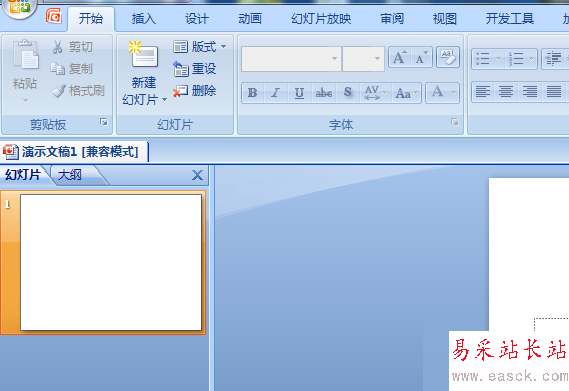Viewport: 569px width, 391px height.
Task: Increase font size with large A
Action: coord(400,57)
